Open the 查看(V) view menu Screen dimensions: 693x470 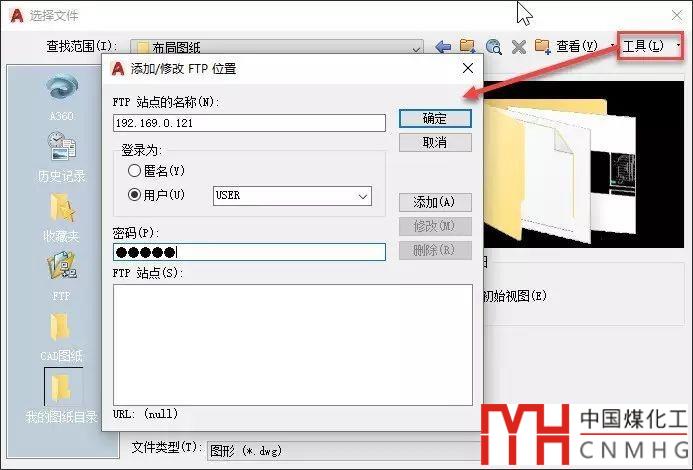(x=576, y=46)
